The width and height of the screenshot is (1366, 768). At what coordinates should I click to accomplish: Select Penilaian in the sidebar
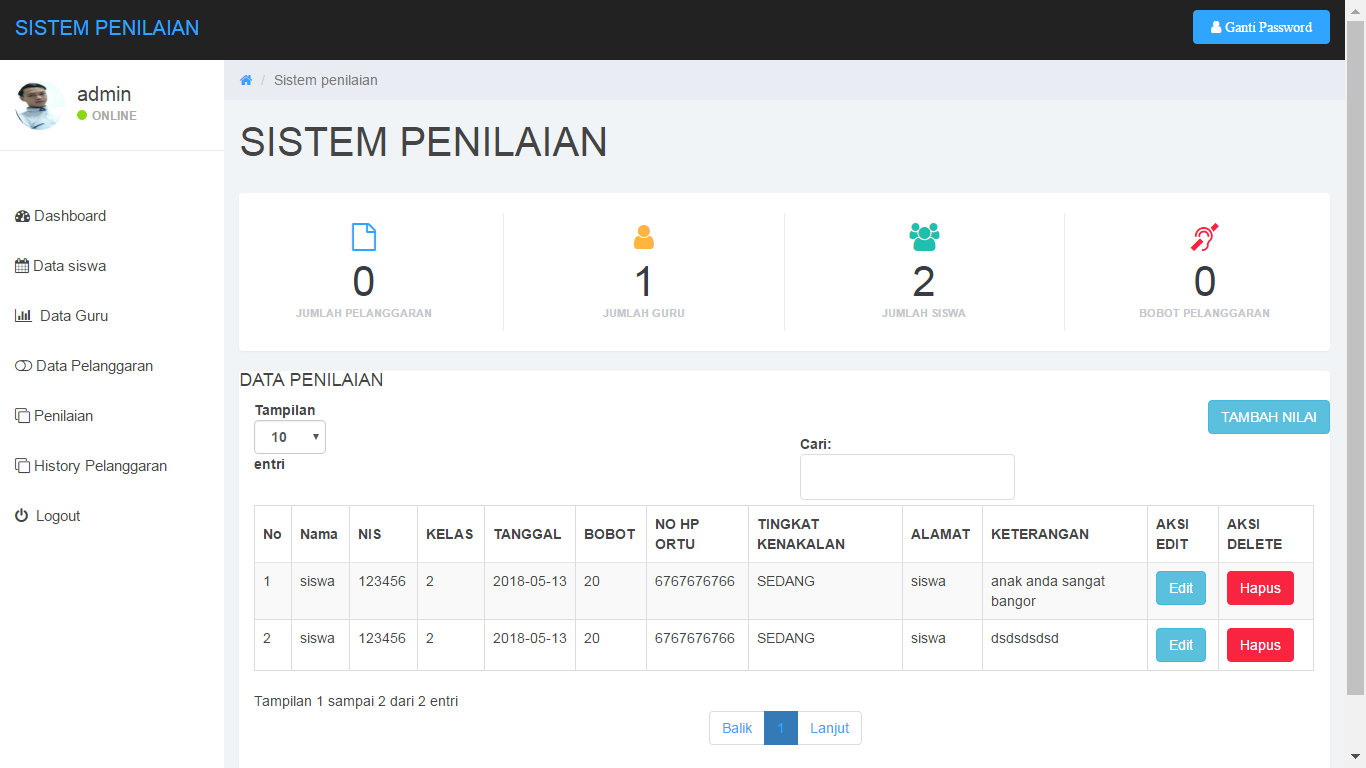(63, 416)
